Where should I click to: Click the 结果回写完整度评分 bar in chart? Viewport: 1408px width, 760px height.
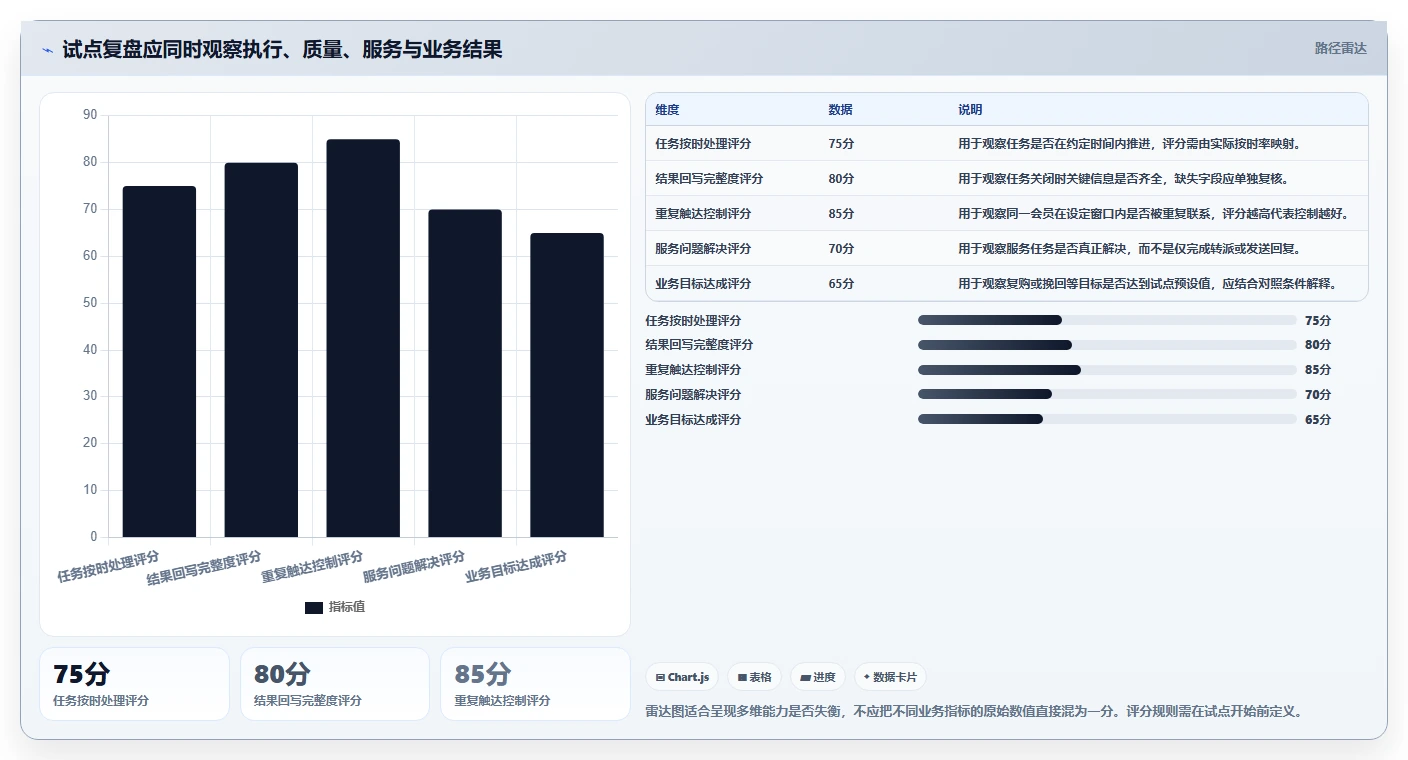click(x=261, y=350)
